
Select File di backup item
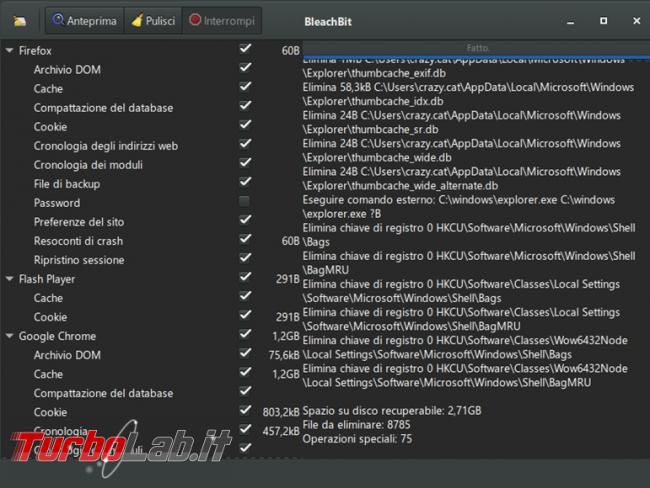[67, 184]
